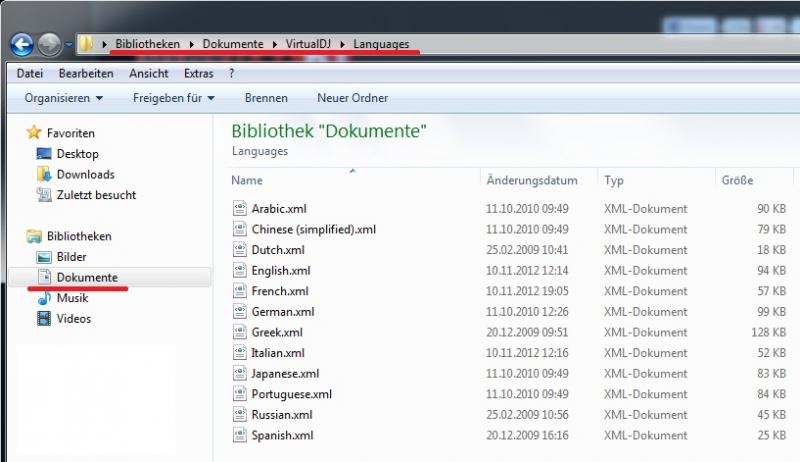
Task: Sort by the Änderungsdatum column header
Action: (x=532, y=181)
